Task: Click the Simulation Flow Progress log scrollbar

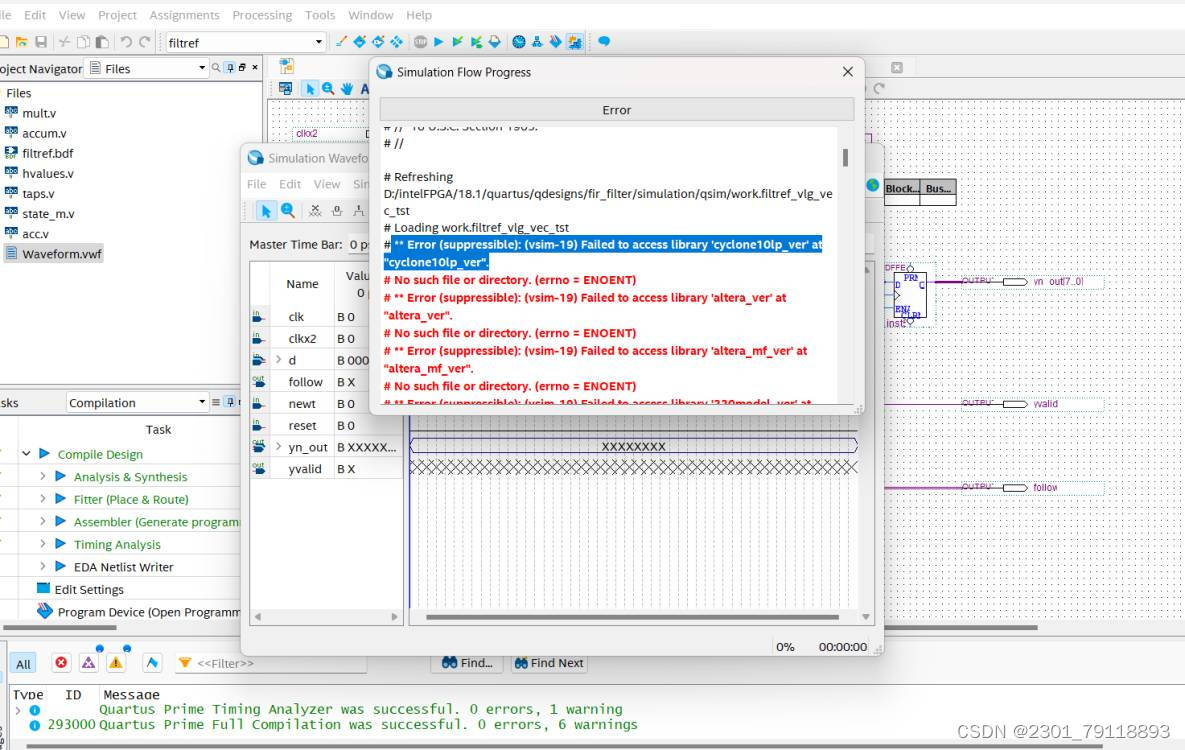Action: tap(846, 158)
